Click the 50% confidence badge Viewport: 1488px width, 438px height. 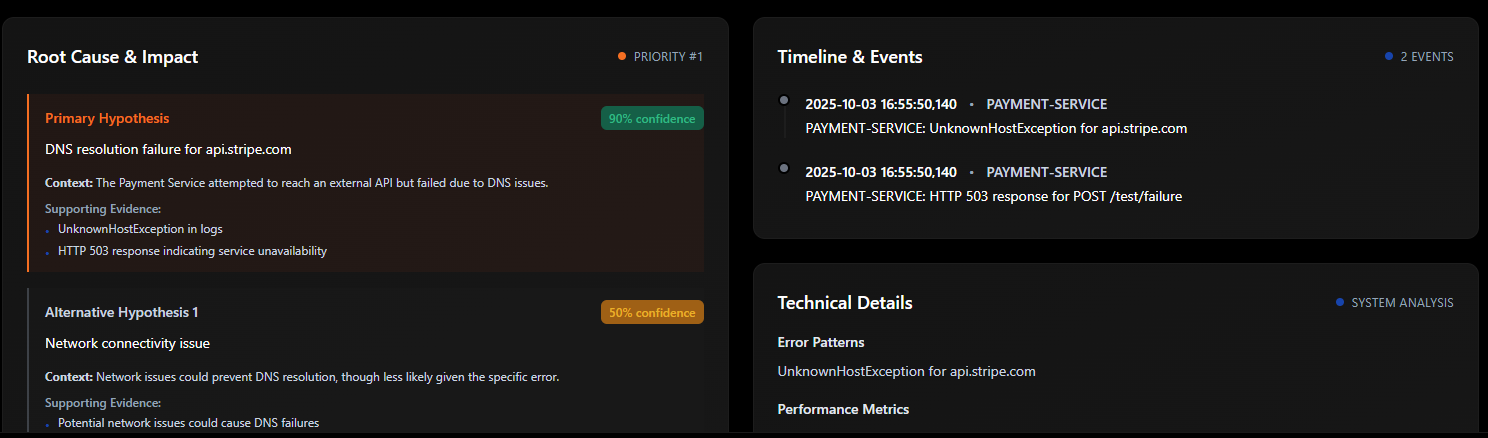click(652, 312)
